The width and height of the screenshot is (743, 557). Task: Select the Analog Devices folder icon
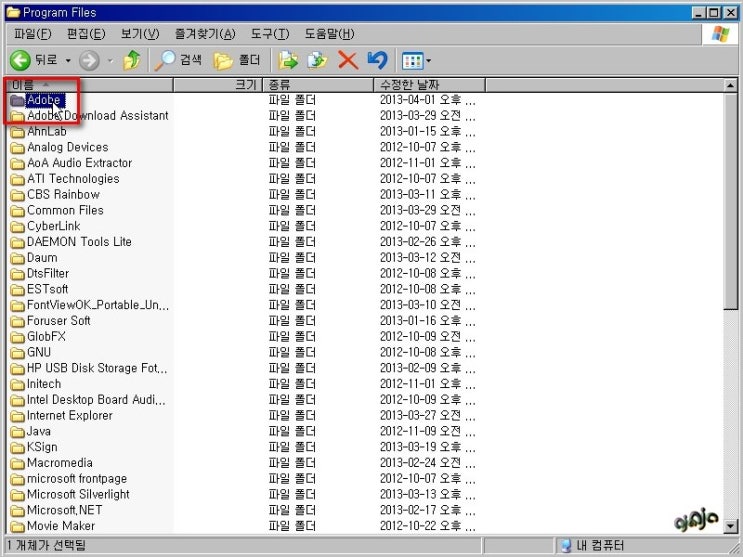[x=18, y=147]
